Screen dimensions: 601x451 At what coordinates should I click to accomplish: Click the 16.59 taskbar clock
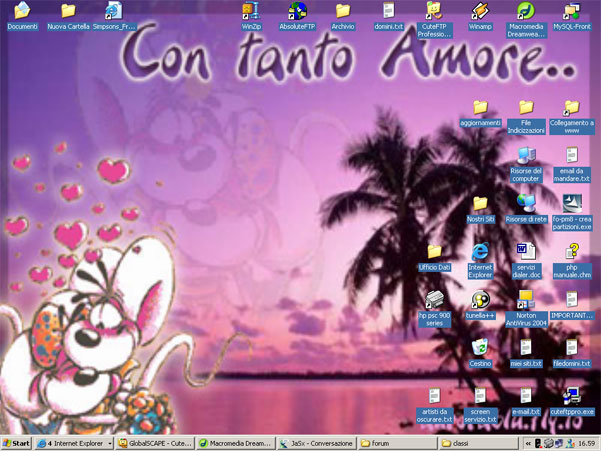pos(587,444)
